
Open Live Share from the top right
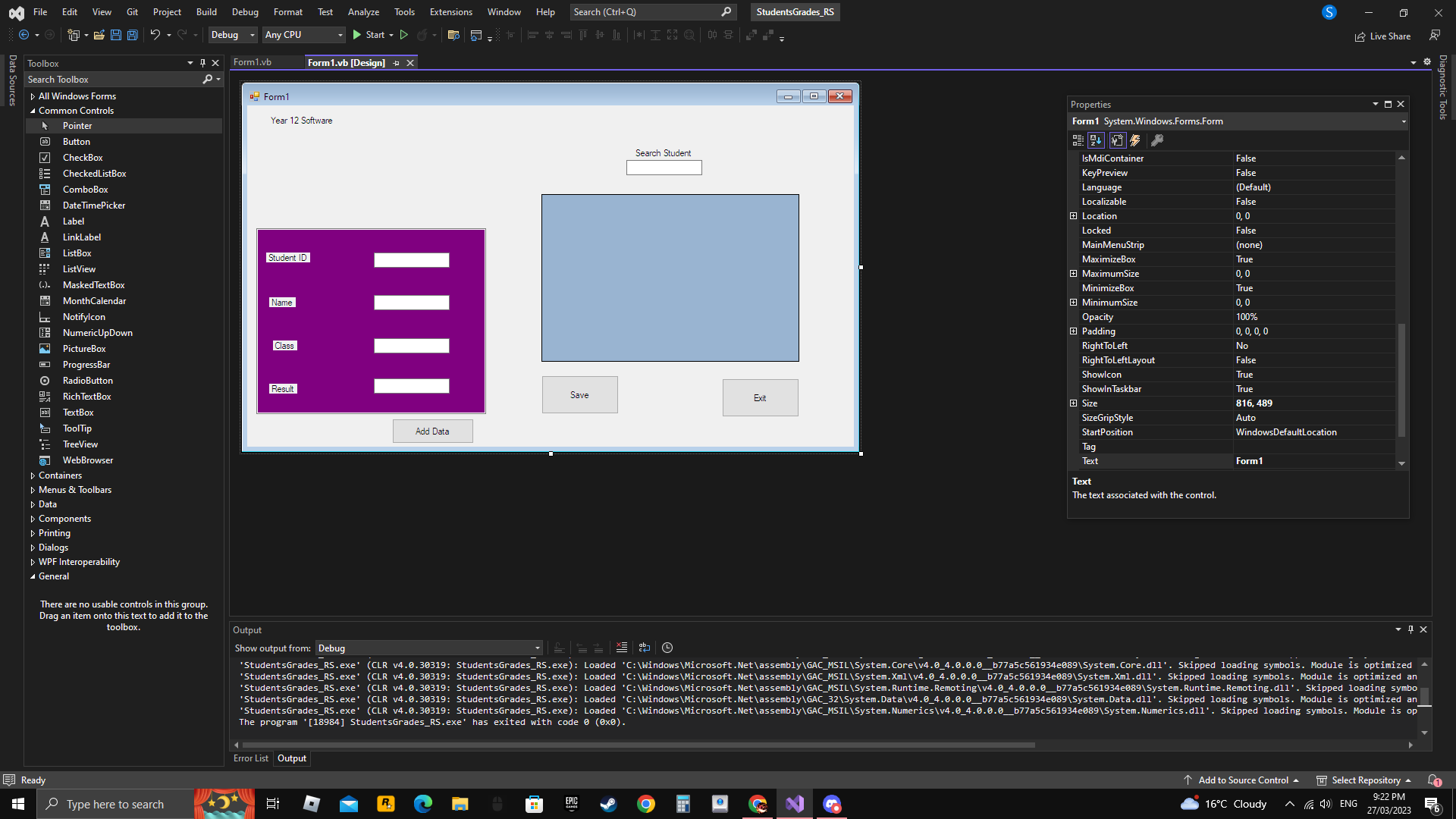(1383, 36)
